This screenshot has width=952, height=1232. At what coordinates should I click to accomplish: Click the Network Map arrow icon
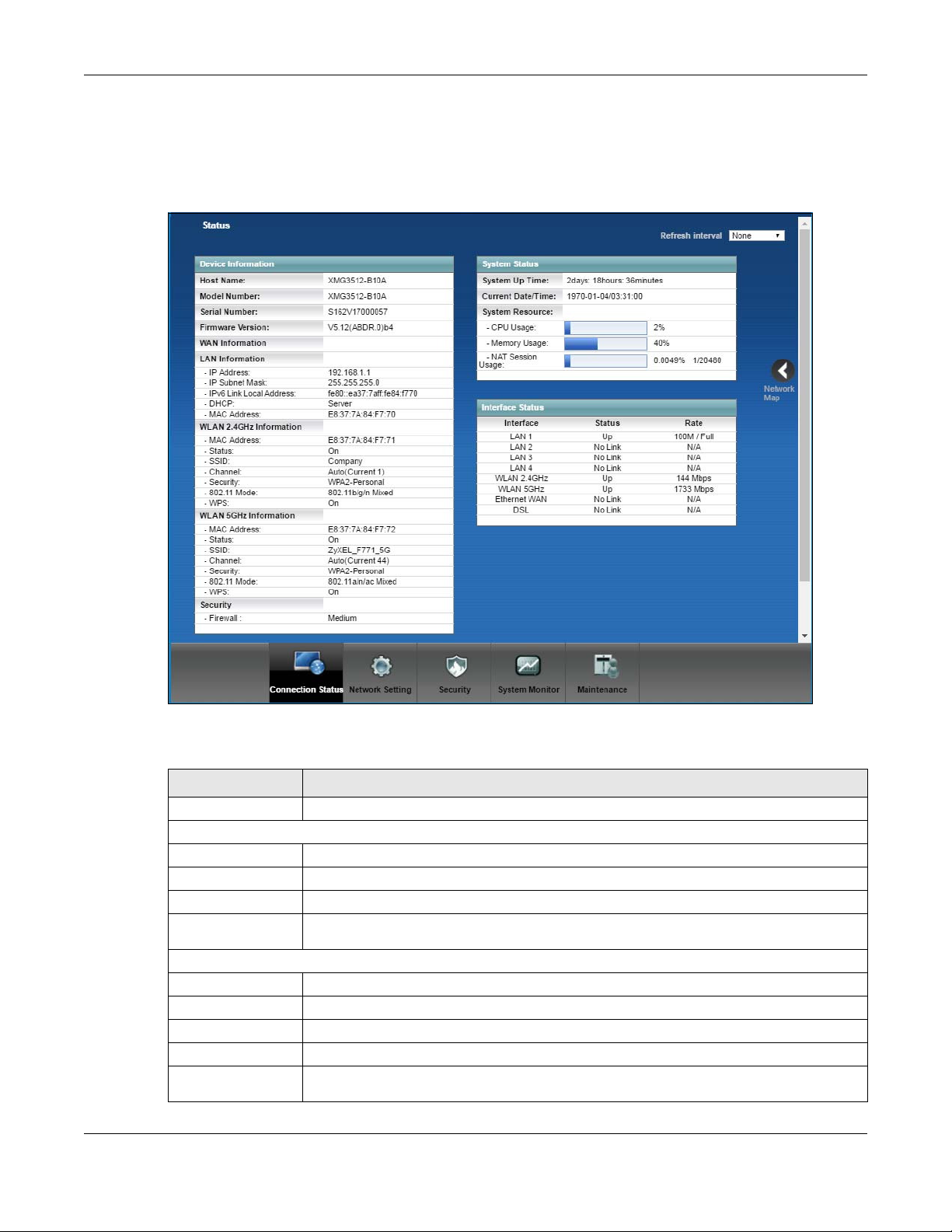pyautogui.click(x=782, y=371)
